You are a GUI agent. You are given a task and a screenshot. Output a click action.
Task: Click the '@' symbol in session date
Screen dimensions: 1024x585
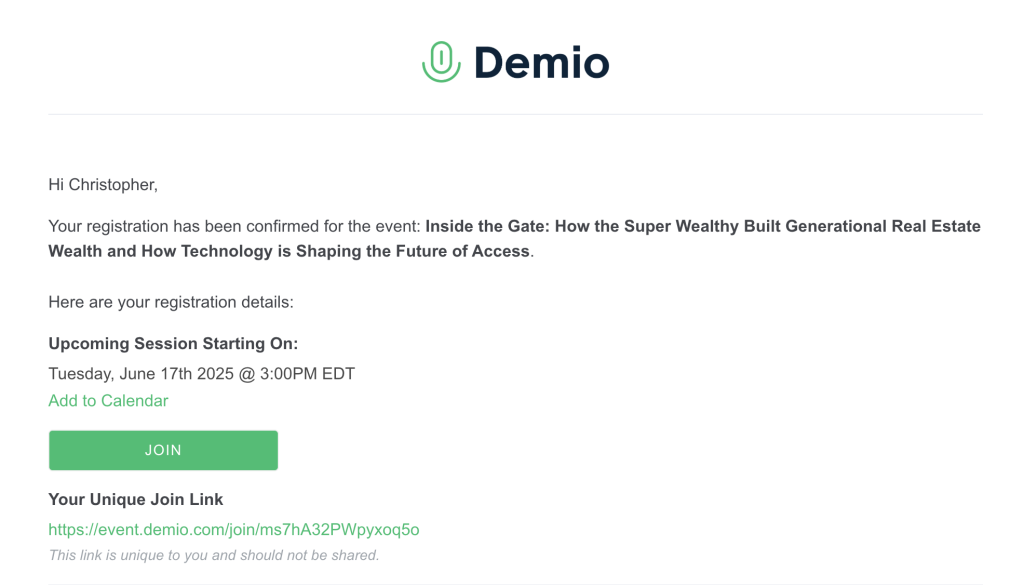coord(247,375)
